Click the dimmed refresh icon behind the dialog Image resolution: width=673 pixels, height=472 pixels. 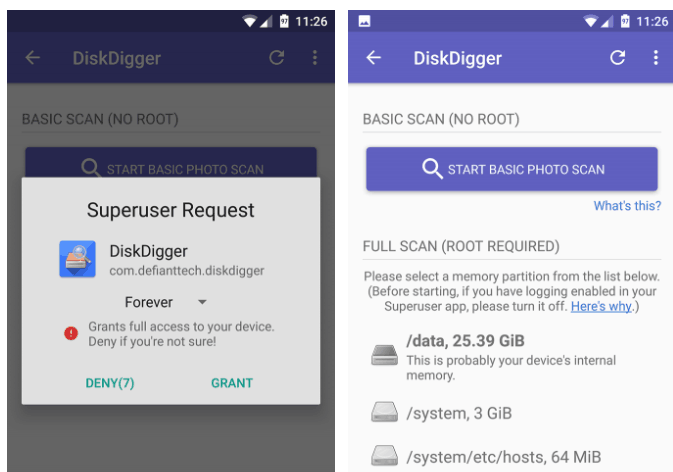277,58
